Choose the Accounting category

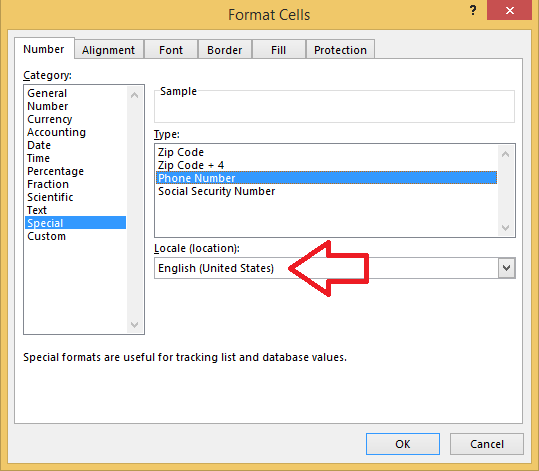76,132
